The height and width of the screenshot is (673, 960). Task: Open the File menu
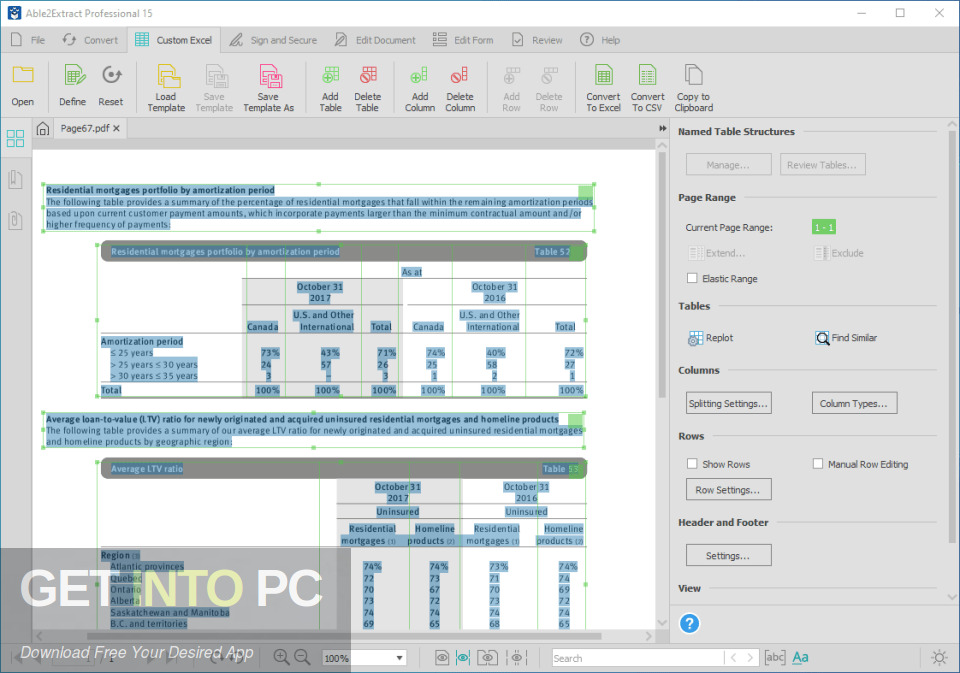point(28,40)
